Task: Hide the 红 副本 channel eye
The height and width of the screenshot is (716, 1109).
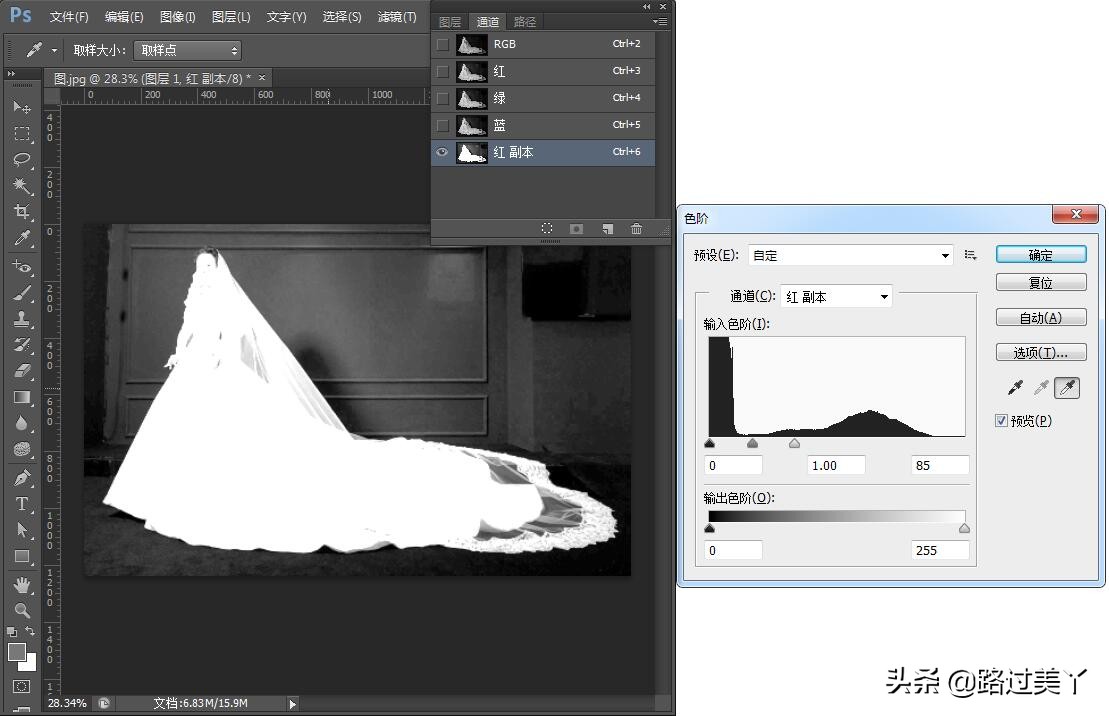Action: tap(443, 152)
